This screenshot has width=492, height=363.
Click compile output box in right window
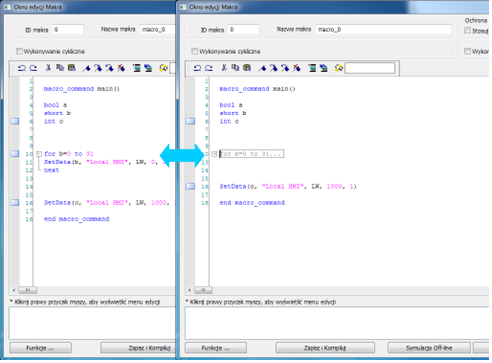pos(337,323)
